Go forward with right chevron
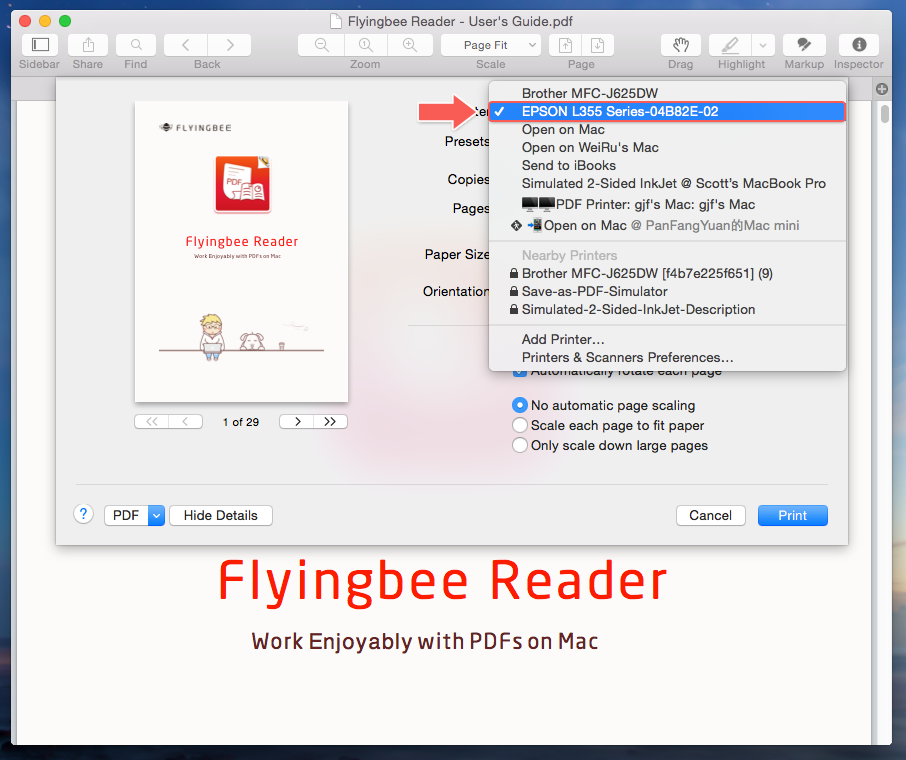This screenshot has width=906, height=760. point(229,45)
